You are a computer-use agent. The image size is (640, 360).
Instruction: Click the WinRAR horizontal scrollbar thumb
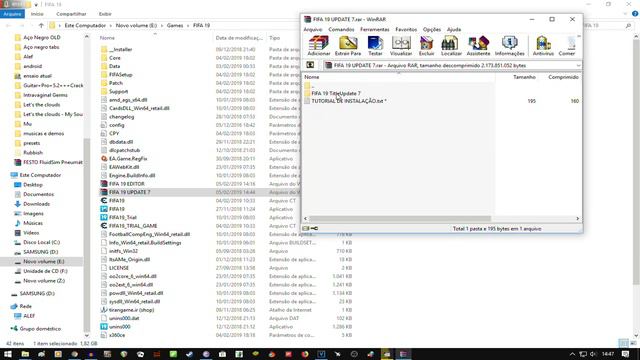[x=400, y=218]
